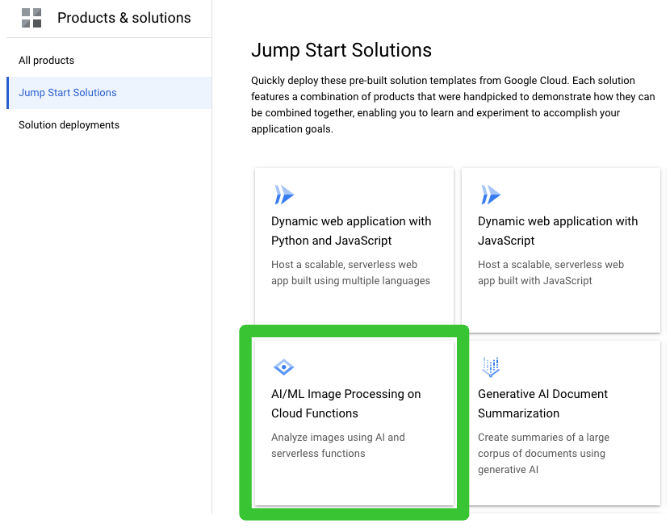667x531 pixels.
Task: Click the Products & solutions grid icon
Action: pyautogui.click(x=32, y=18)
